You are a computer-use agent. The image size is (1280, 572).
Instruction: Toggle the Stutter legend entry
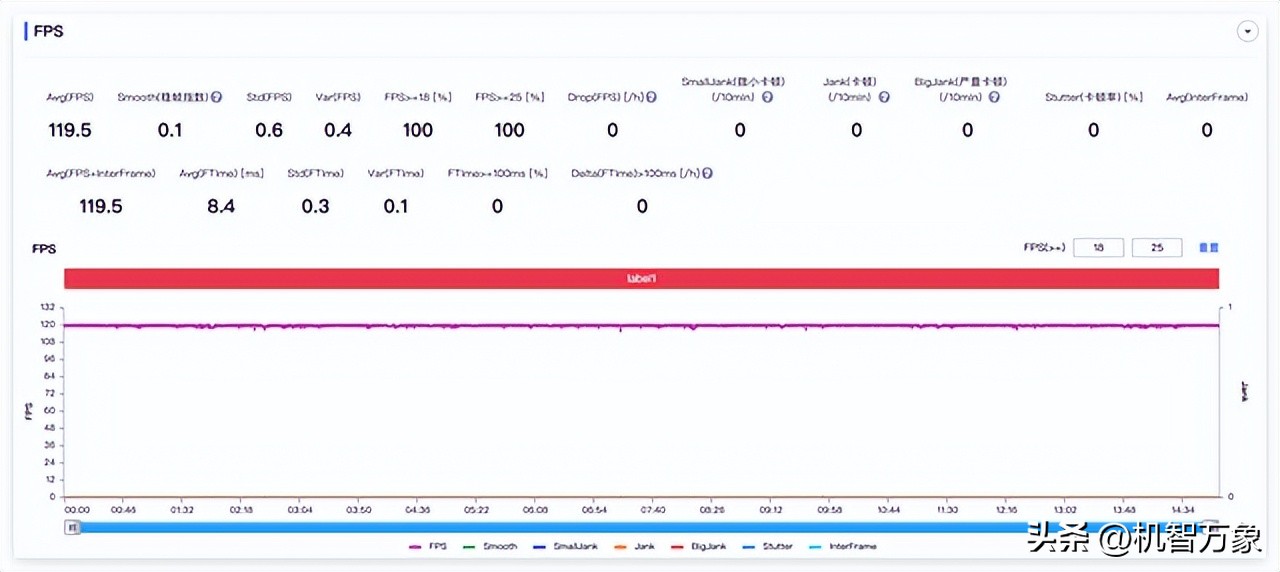coord(765,547)
